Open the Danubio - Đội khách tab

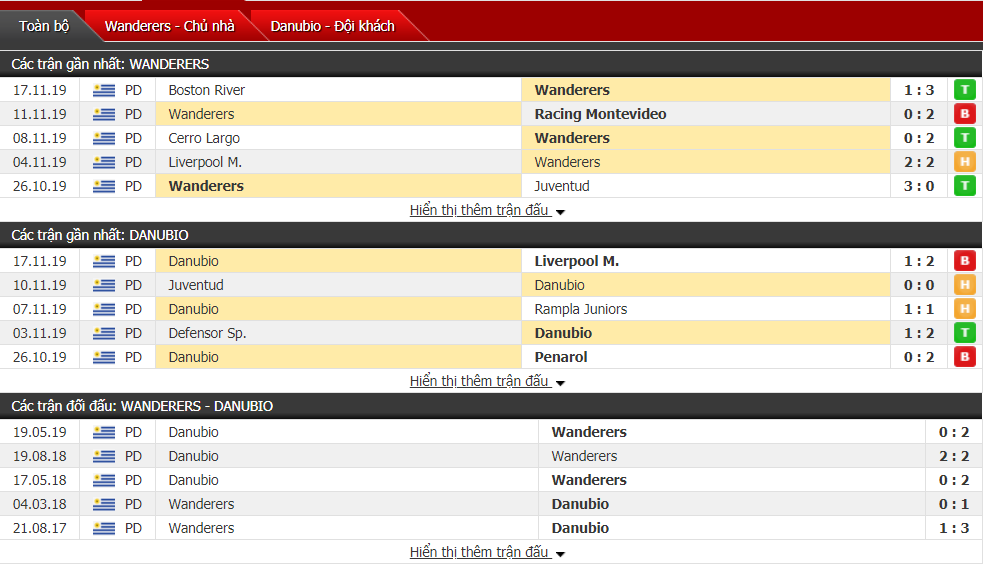coord(333,26)
